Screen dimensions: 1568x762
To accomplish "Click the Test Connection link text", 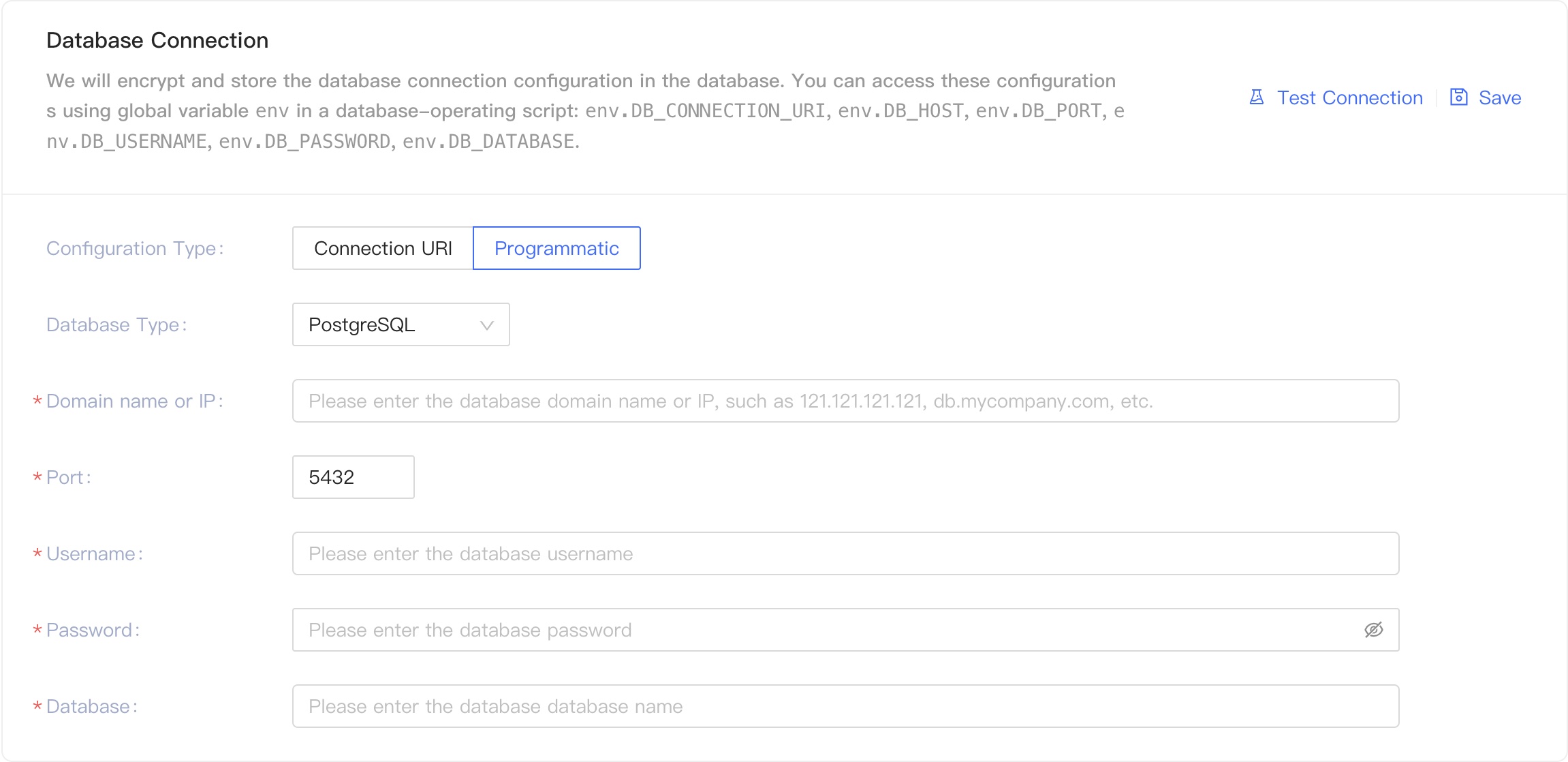I will [x=1349, y=97].
